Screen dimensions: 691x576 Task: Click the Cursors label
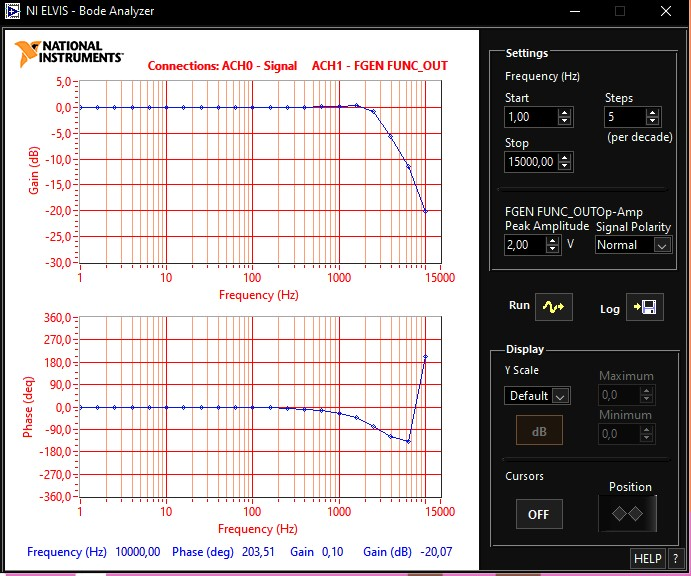pyautogui.click(x=524, y=476)
